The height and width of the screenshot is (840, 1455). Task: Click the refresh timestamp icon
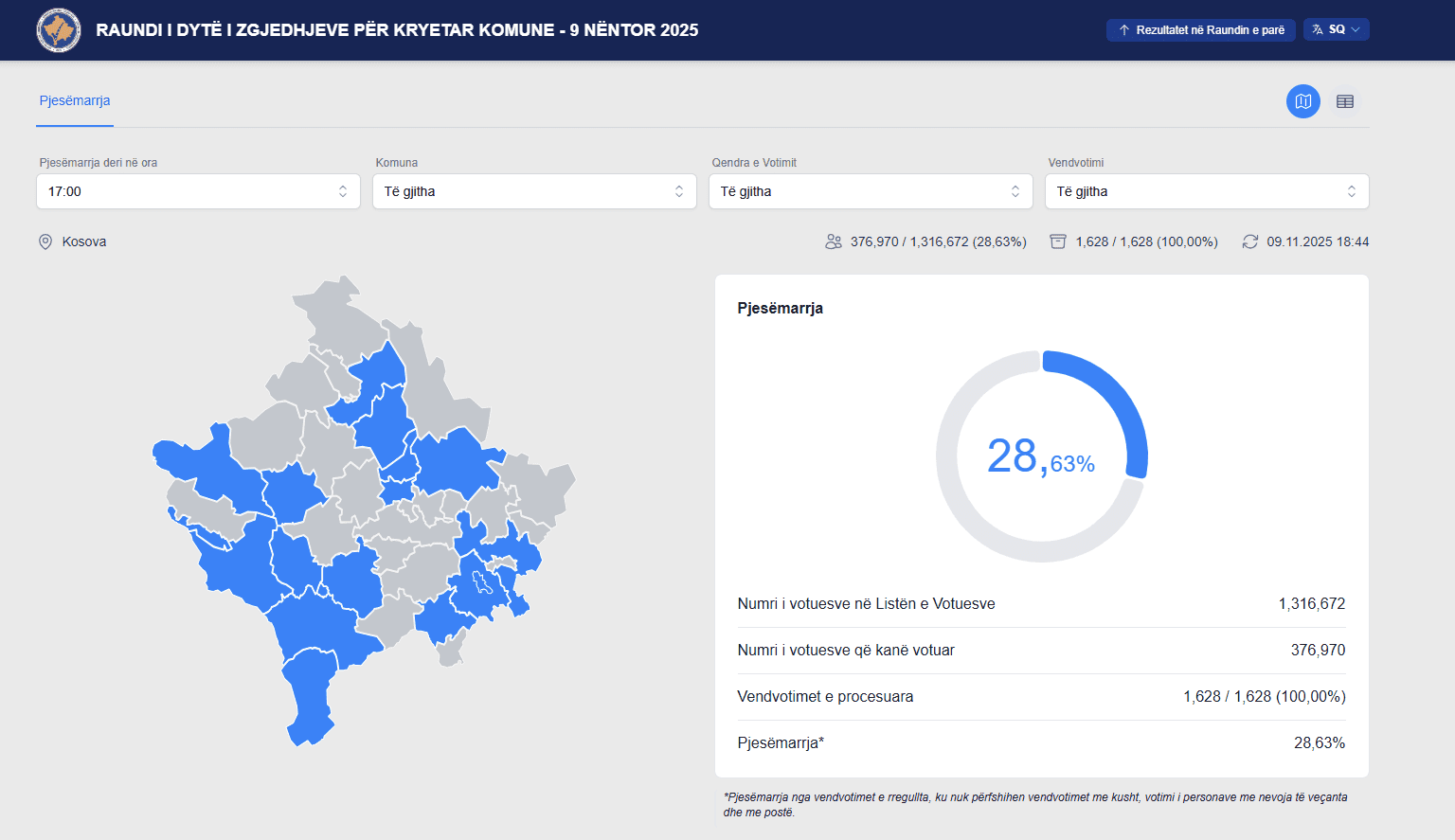1250,241
